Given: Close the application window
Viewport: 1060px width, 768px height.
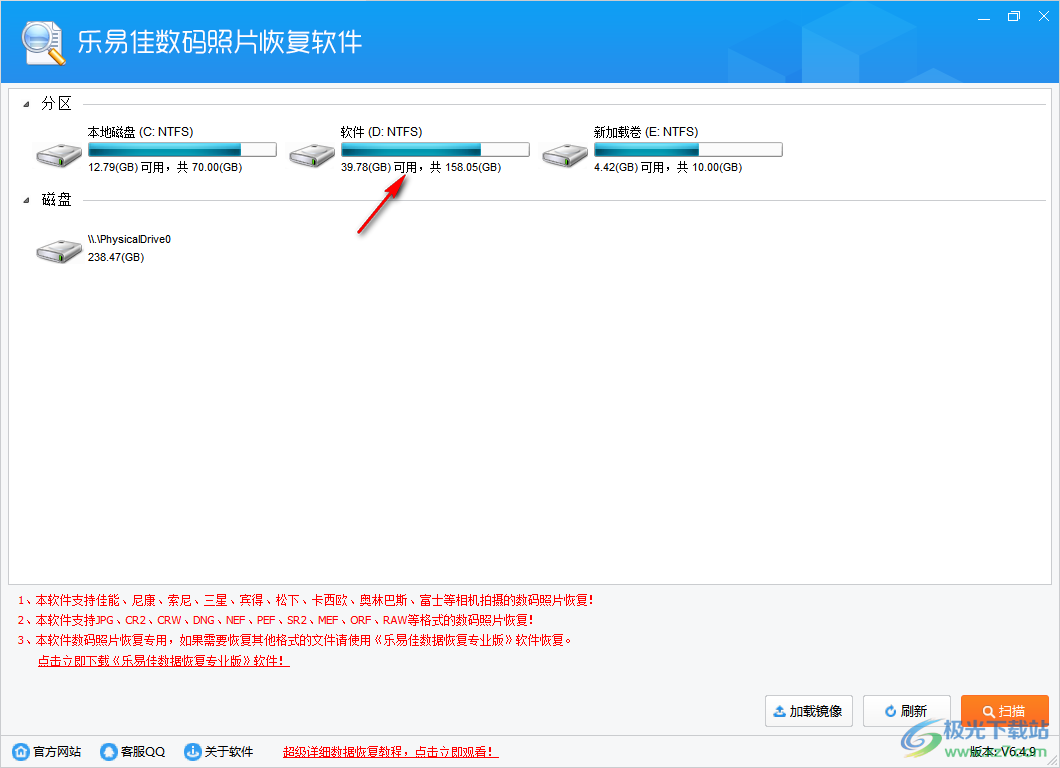Looking at the screenshot, I should [x=1044, y=16].
